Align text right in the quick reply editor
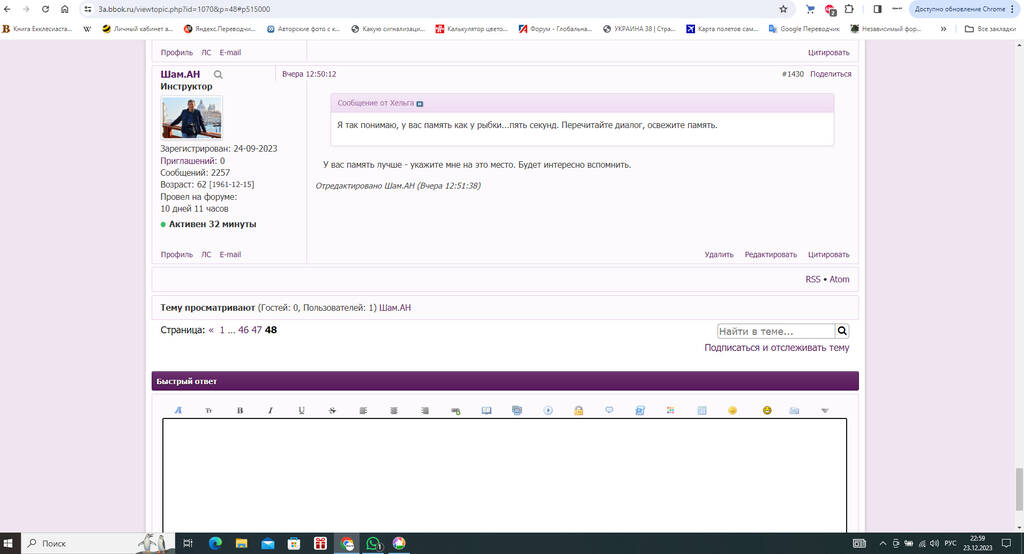The image size is (1024, 554). [x=424, y=410]
